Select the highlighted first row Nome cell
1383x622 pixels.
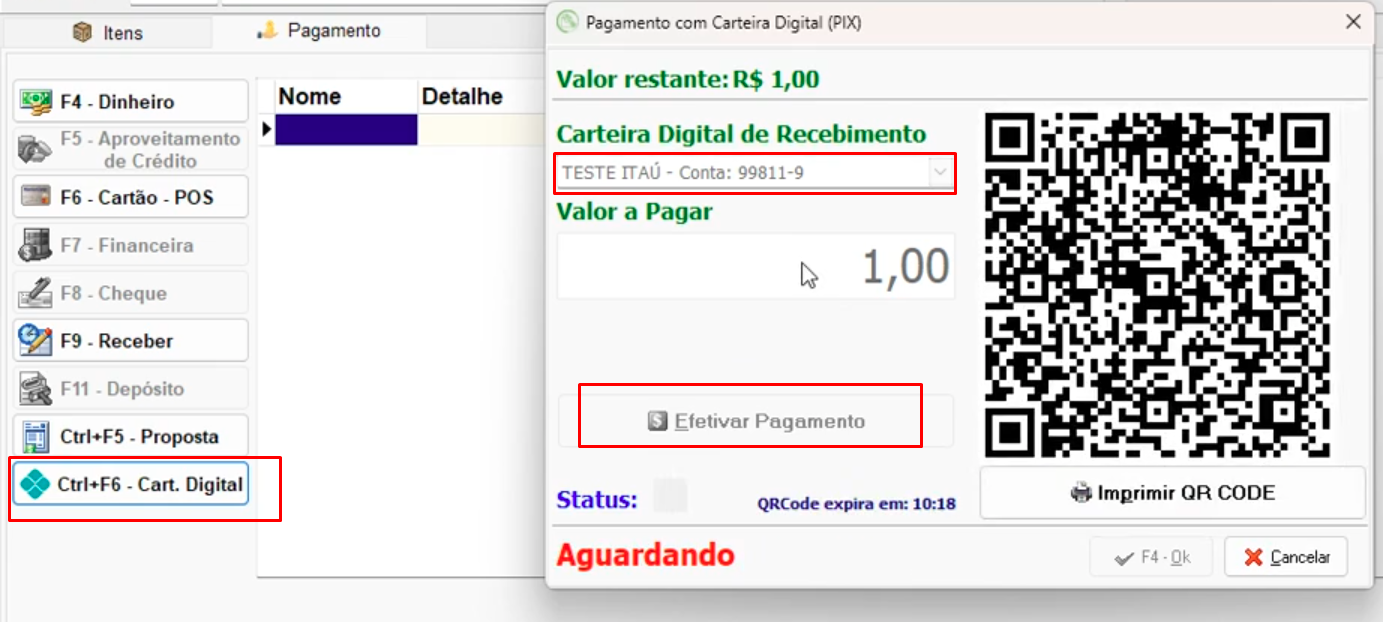346,130
